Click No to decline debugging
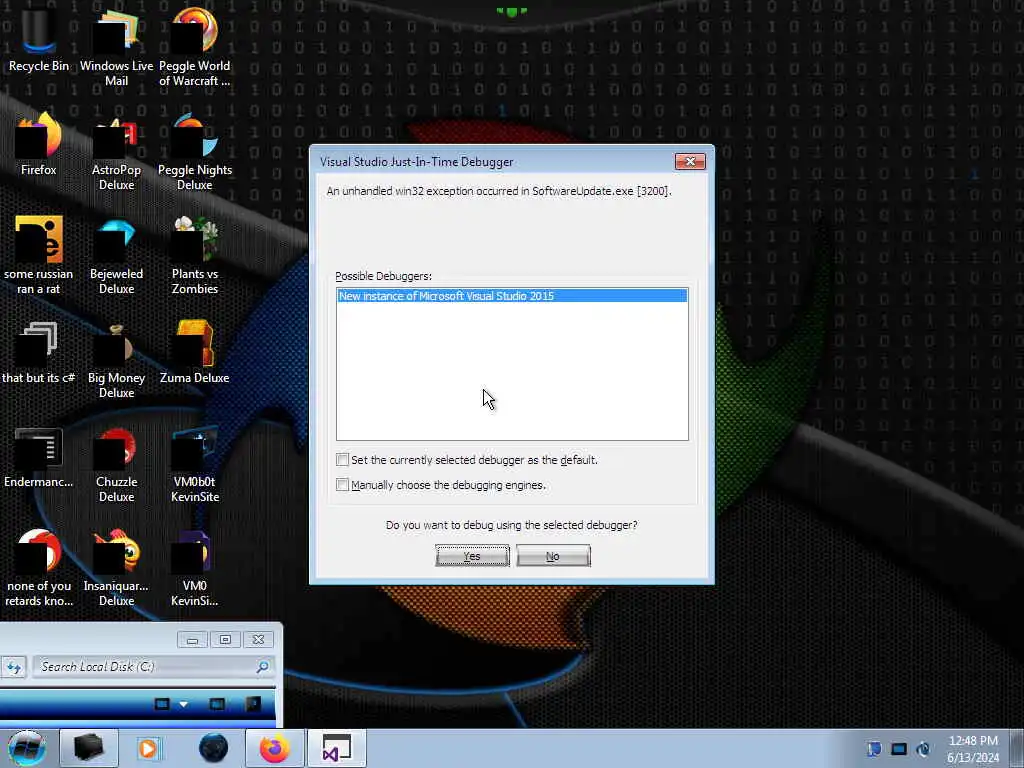 pyautogui.click(x=553, y=556)
